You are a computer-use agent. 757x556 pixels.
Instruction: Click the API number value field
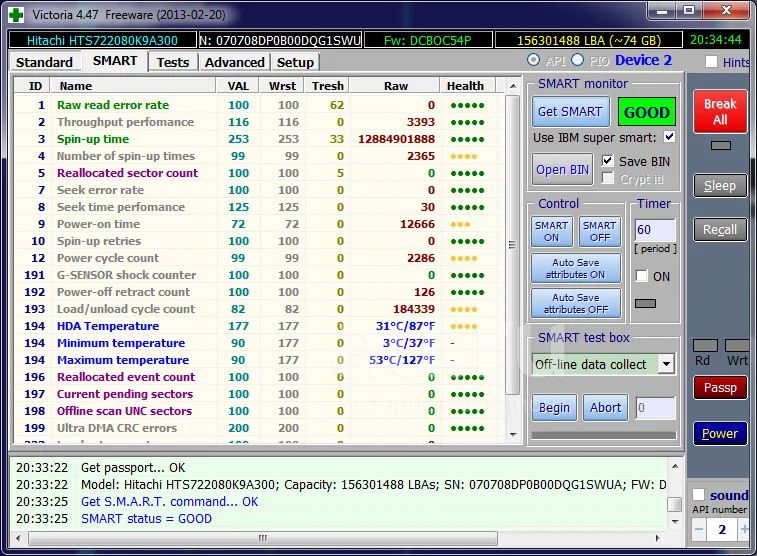click(722, 529)
